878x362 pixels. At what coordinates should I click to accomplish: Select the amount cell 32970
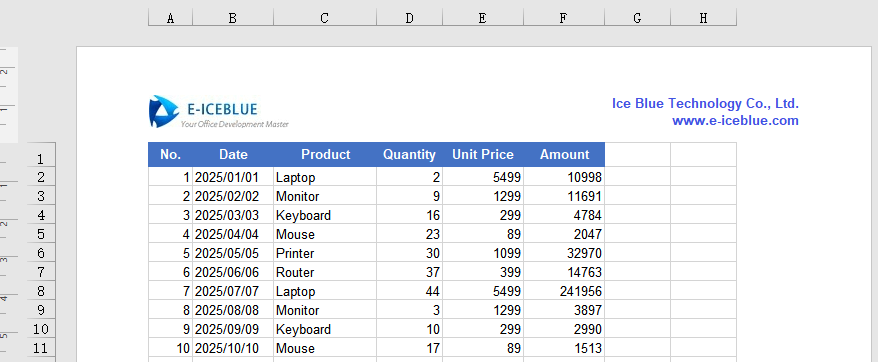(564, 253)
